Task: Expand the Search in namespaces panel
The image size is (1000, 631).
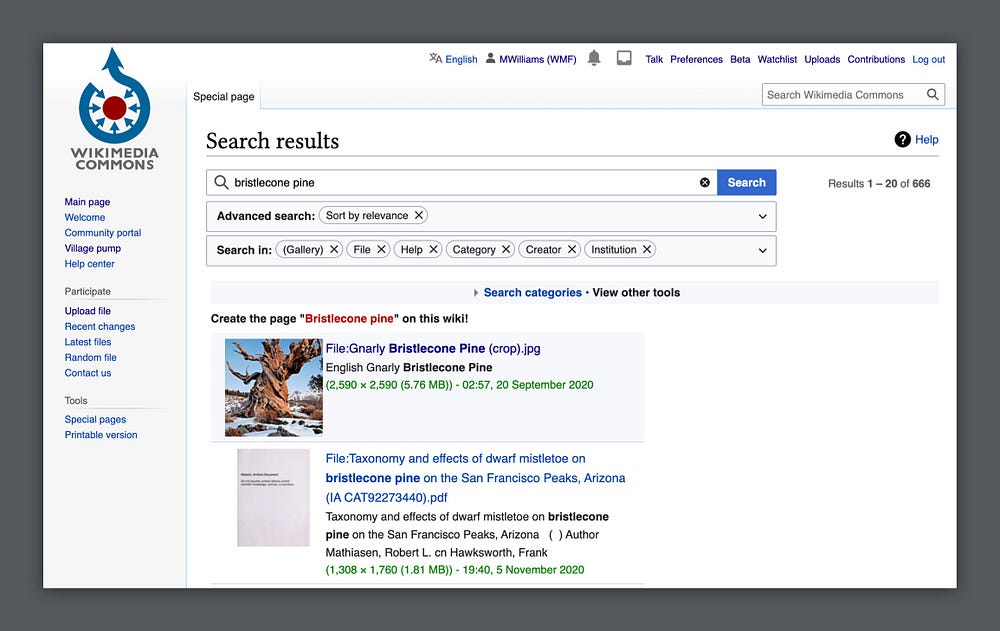Action: coord(762,251)
